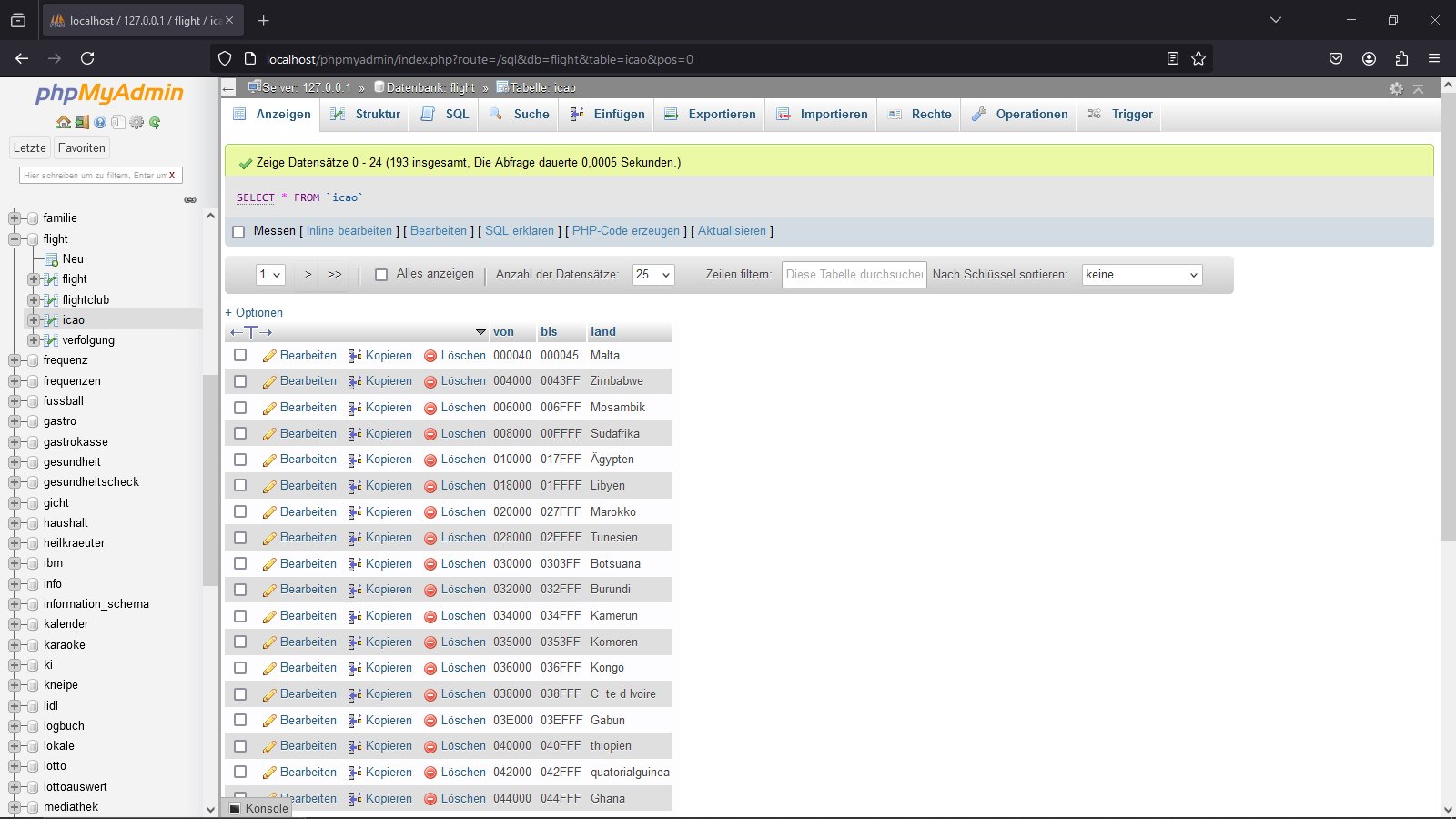Focus the Zeilen filtern search field
The width and height of the screenshot is (1456, 819).
[x=854, y=275]
